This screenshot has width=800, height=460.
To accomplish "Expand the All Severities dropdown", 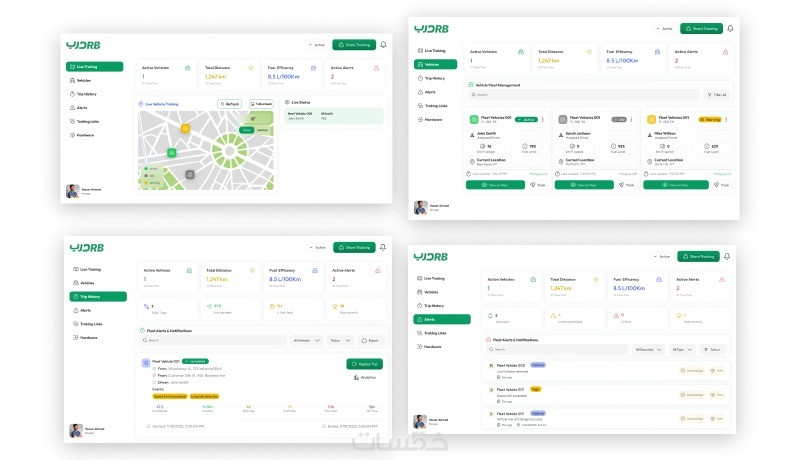I will (648, 349).
